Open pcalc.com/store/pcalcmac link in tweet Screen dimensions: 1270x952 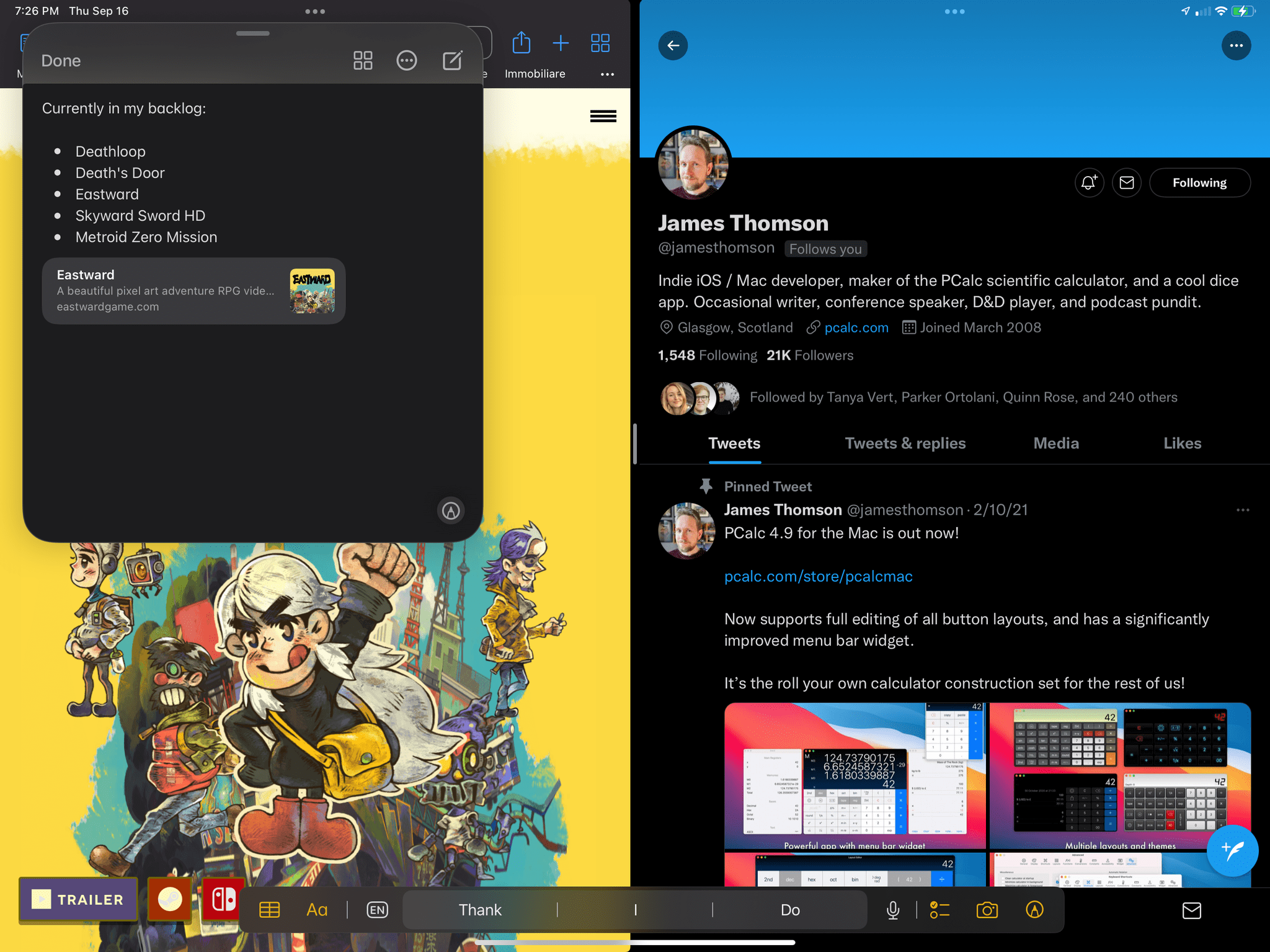point(818,576)
